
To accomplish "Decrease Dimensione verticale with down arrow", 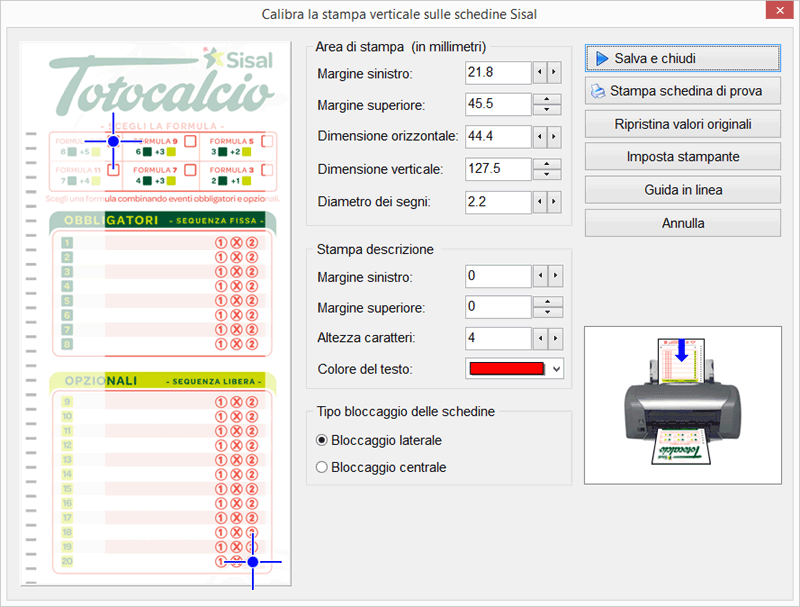I will (x=547, y=174).
